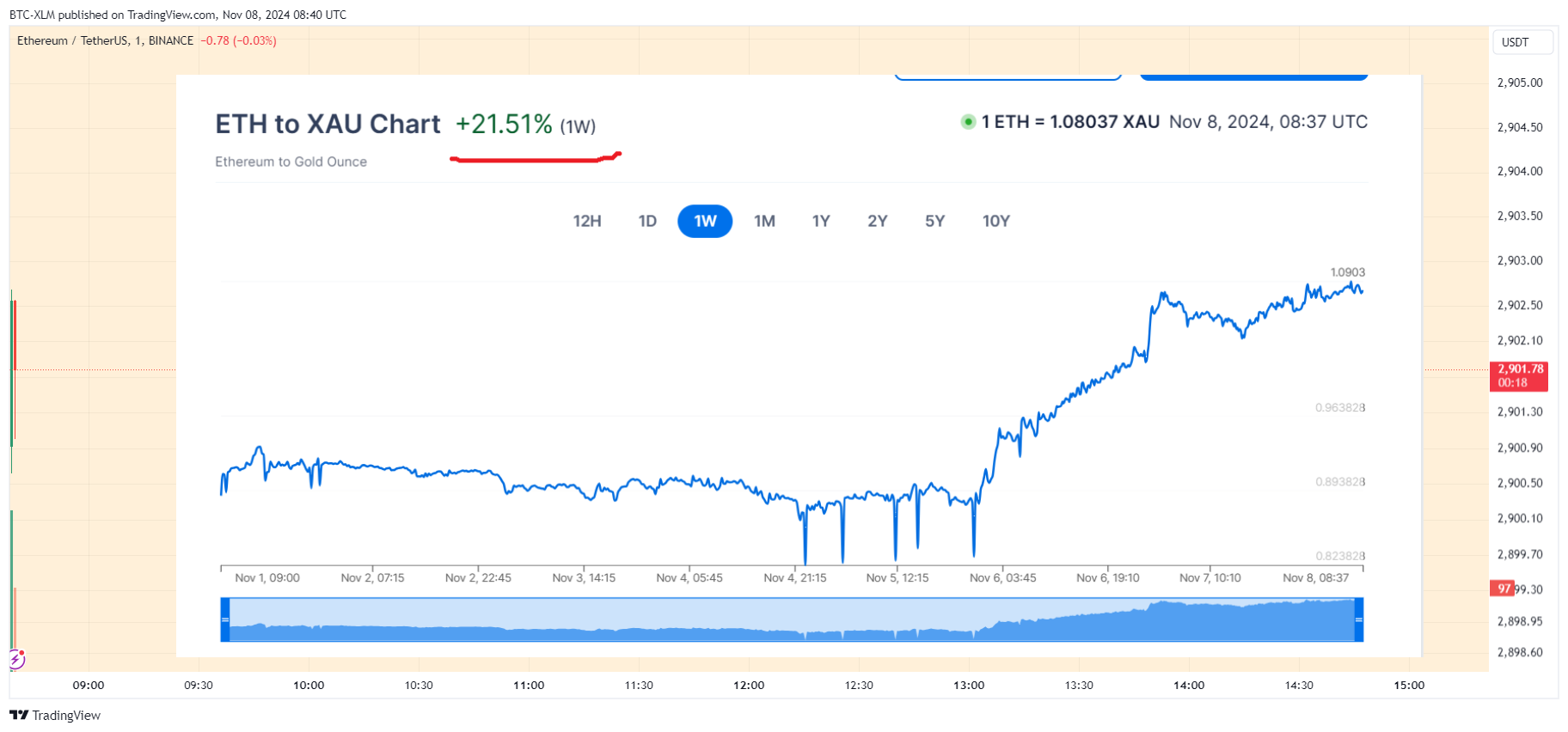Click the 0.823828 gridline label

pos(1340,556)
